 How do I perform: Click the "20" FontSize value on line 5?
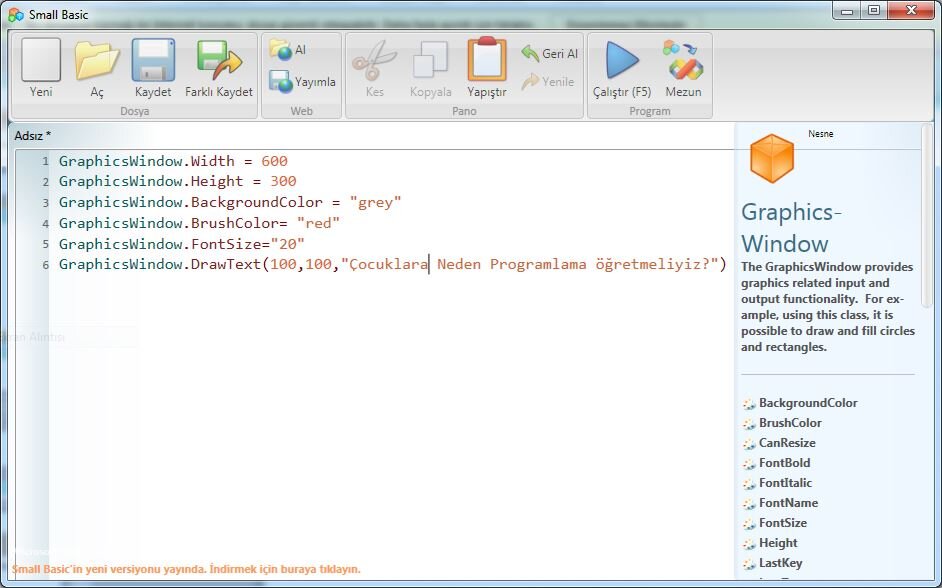288,244
